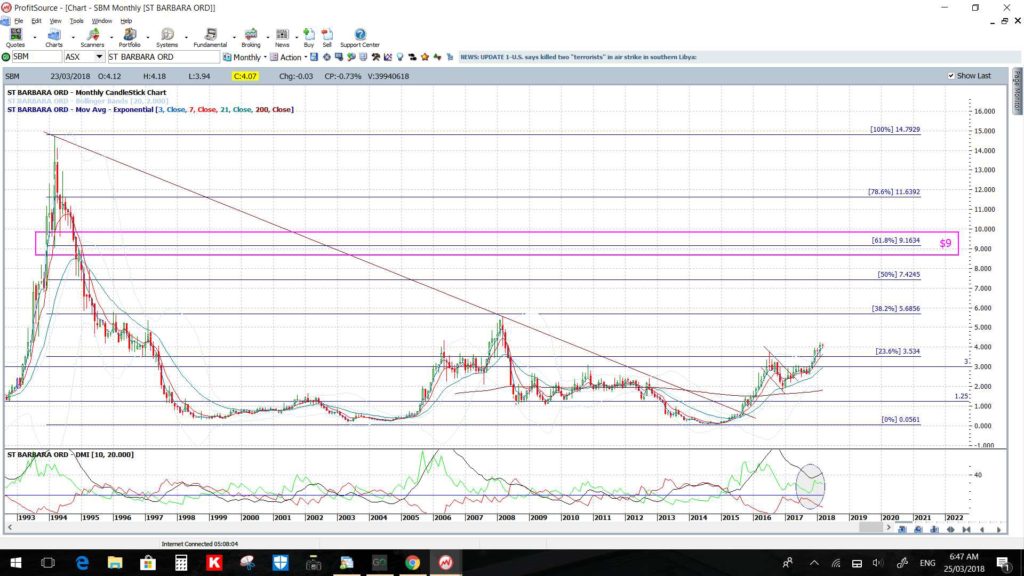The width and height of the screenshot is (1024, 576).
Task: Click the [100%] 14.7929 Fibonacci label
Action: tap(895, 129)
